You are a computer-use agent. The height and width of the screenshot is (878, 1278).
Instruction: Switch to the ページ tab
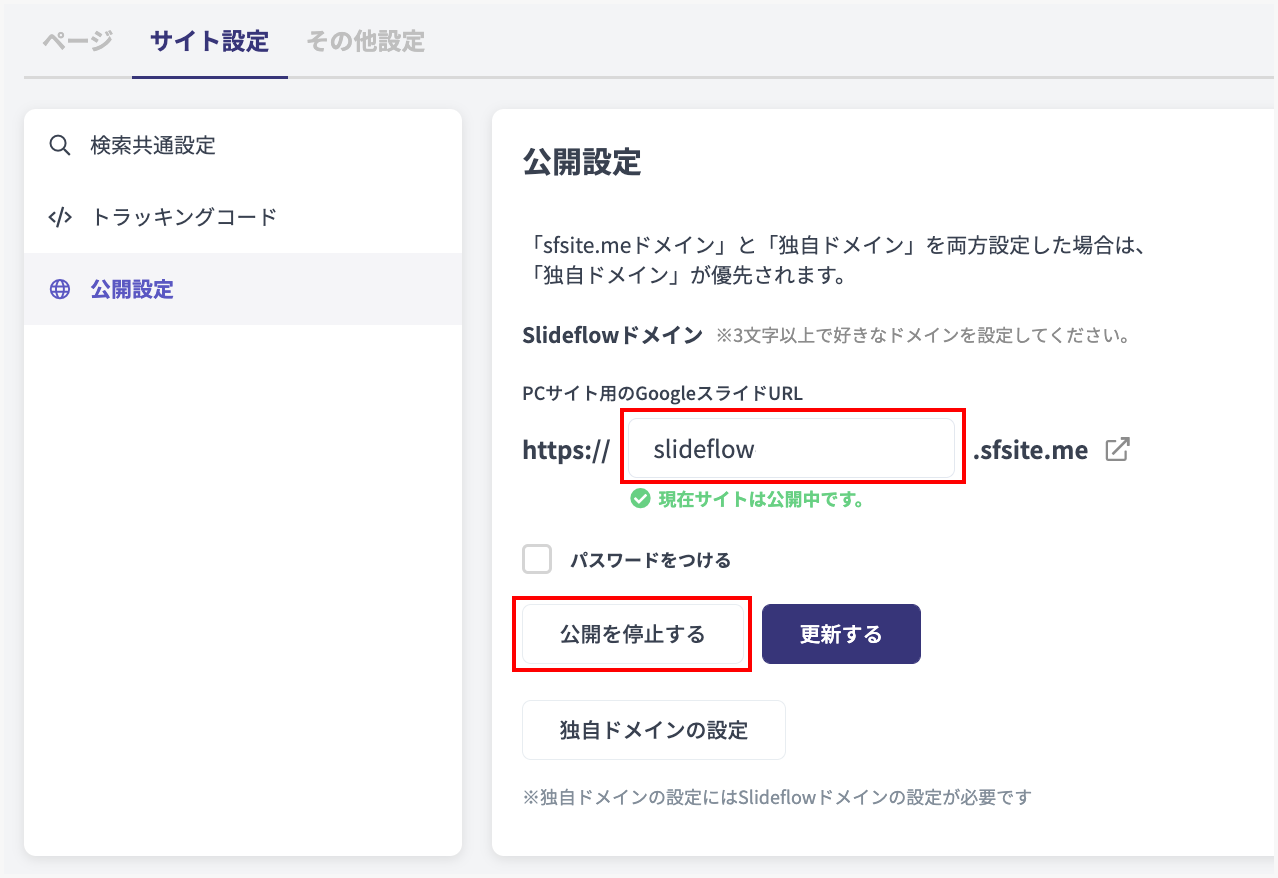click(77, 42)
